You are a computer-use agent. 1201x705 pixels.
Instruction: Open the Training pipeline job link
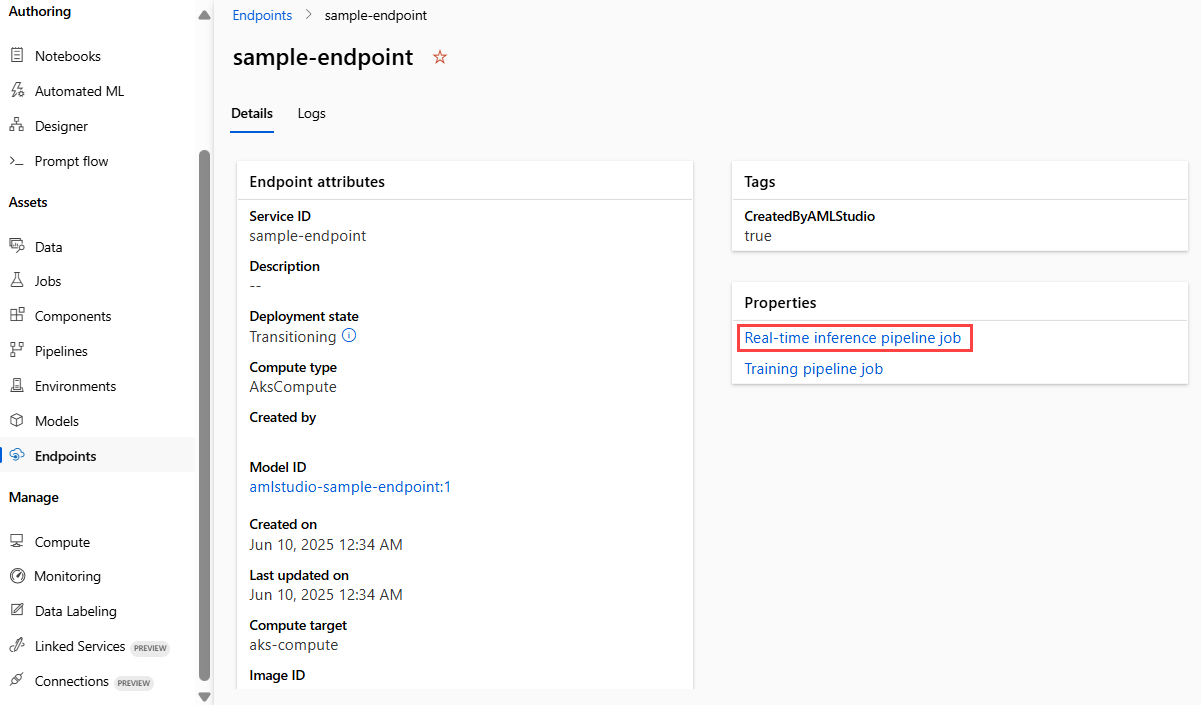pyautogui.click(x=814, y=368)
